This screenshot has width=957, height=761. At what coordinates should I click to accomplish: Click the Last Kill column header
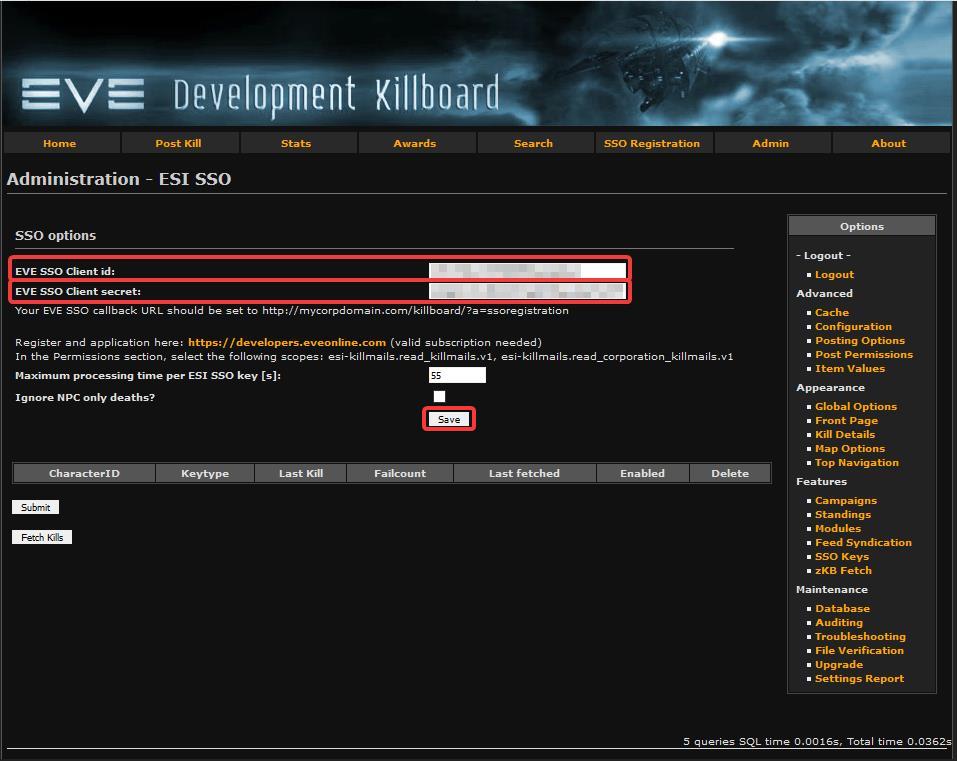point(301,473)
